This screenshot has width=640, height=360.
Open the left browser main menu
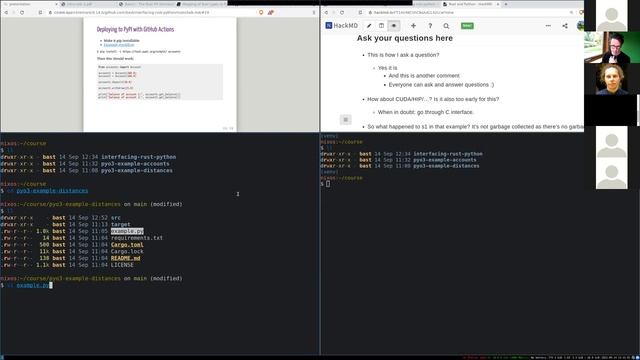(x=313, y=13)
